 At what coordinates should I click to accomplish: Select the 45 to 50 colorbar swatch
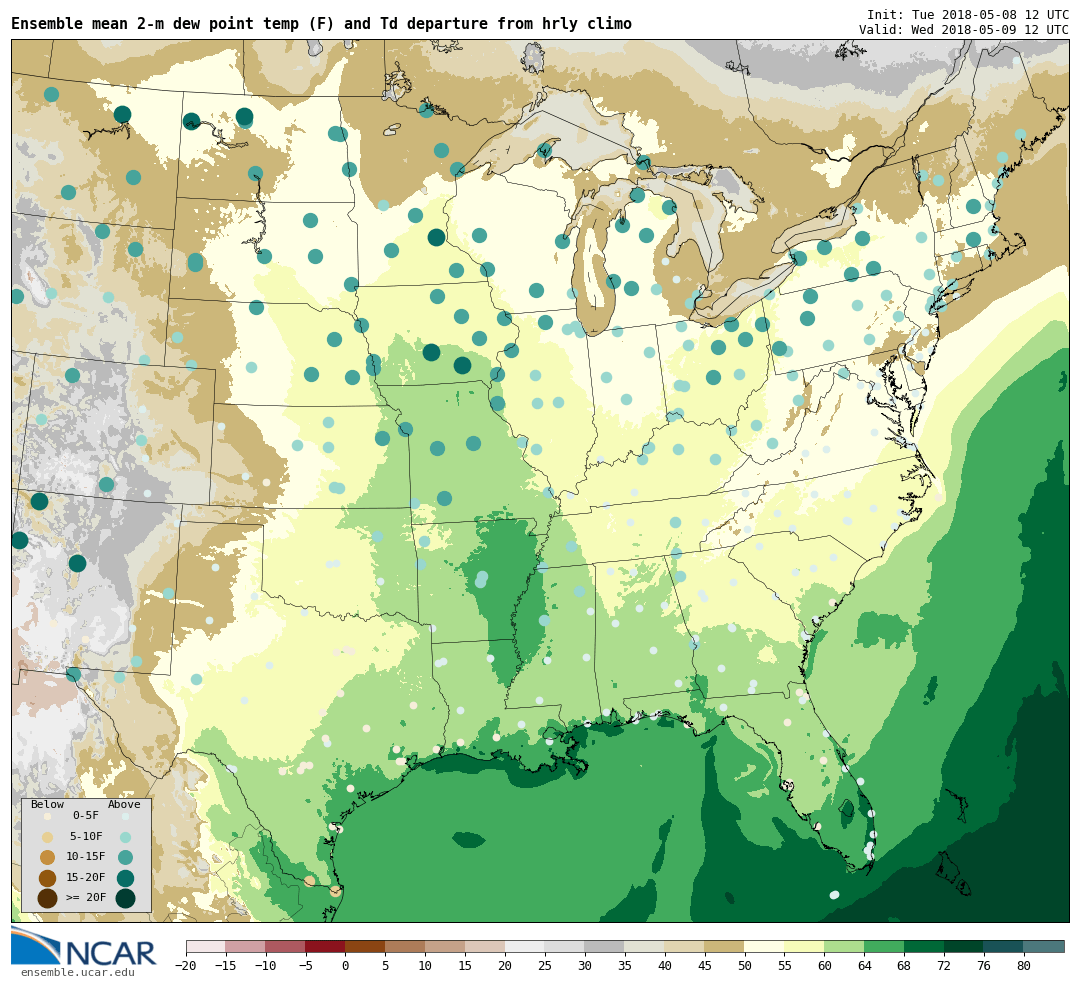tap(724, 946)
